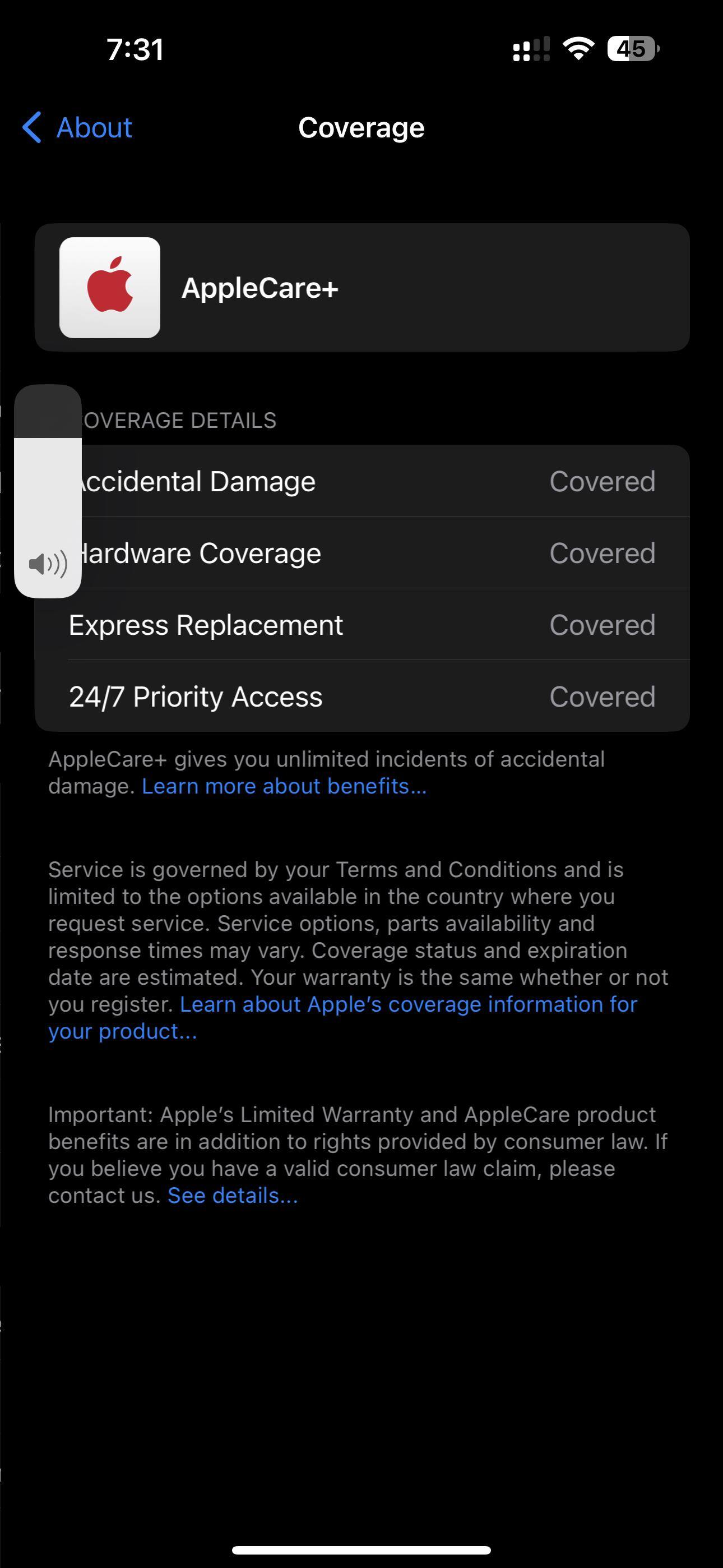Tap the speaker icon on the volume overlay
Image resolution: width=723 pixels, height=1568 pixels.
coord(47,564)
